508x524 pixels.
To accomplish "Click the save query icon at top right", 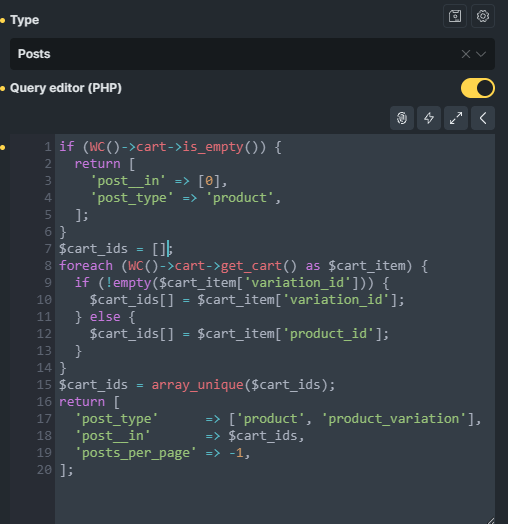I will tap(455, 16).
